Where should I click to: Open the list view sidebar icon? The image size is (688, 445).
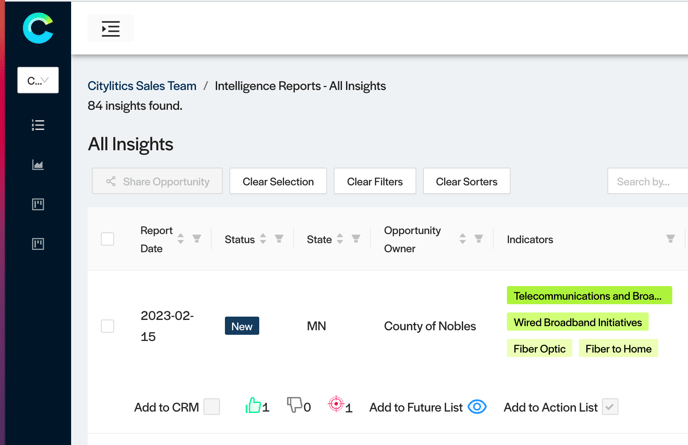coord(38,125)
